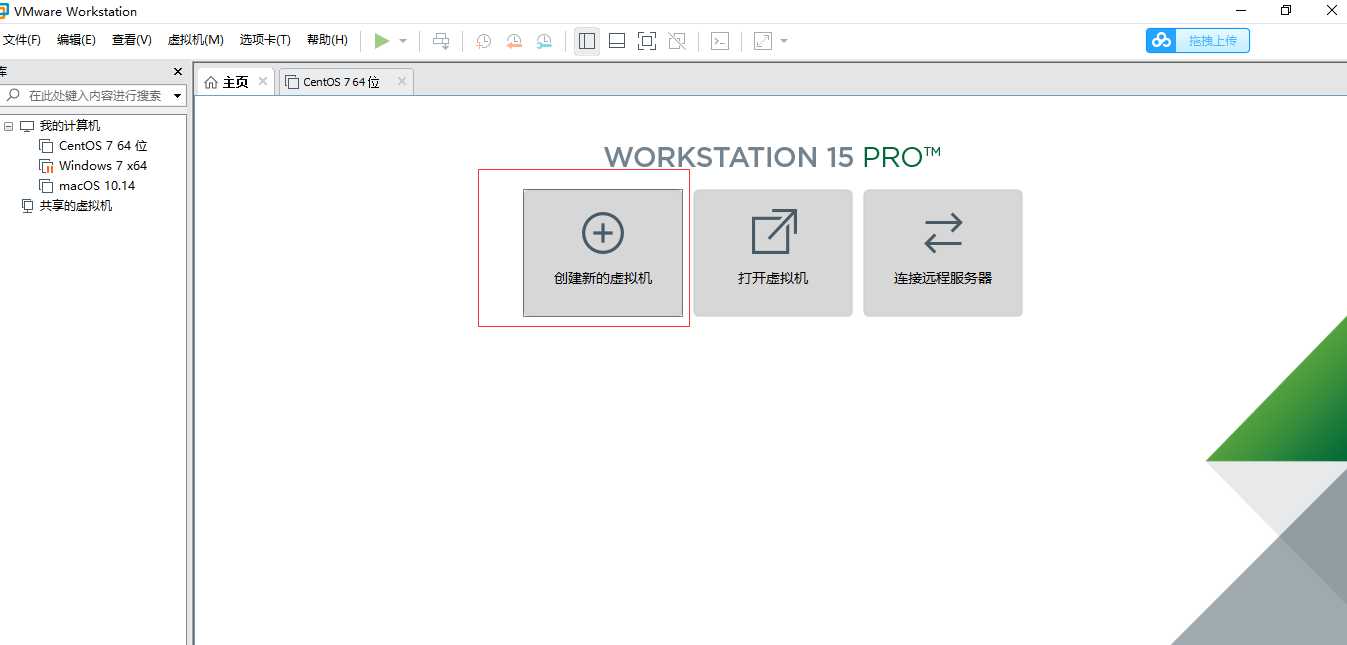Screen dimensions: 1347x645
Task: Open the 帮助(H) menu
Action: (327, 40)
